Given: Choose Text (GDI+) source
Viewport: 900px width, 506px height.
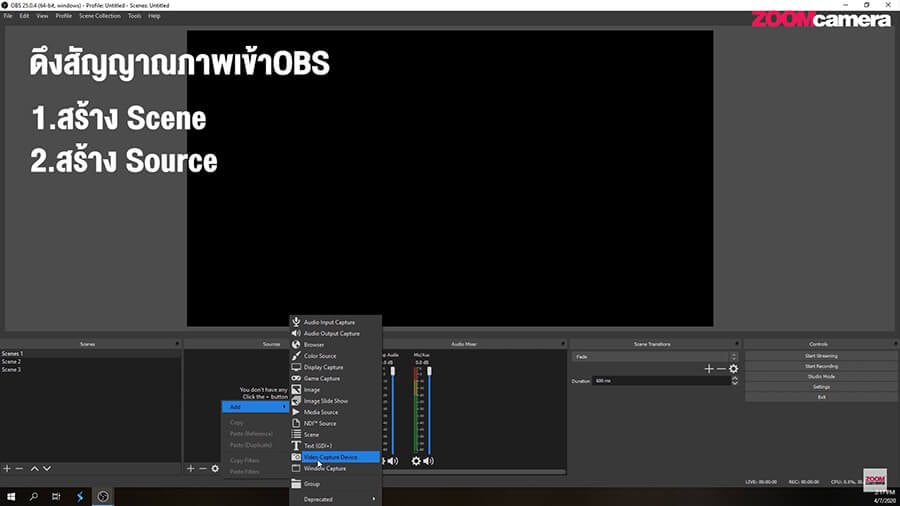Looking at the screenshot, I should point(335,446).
